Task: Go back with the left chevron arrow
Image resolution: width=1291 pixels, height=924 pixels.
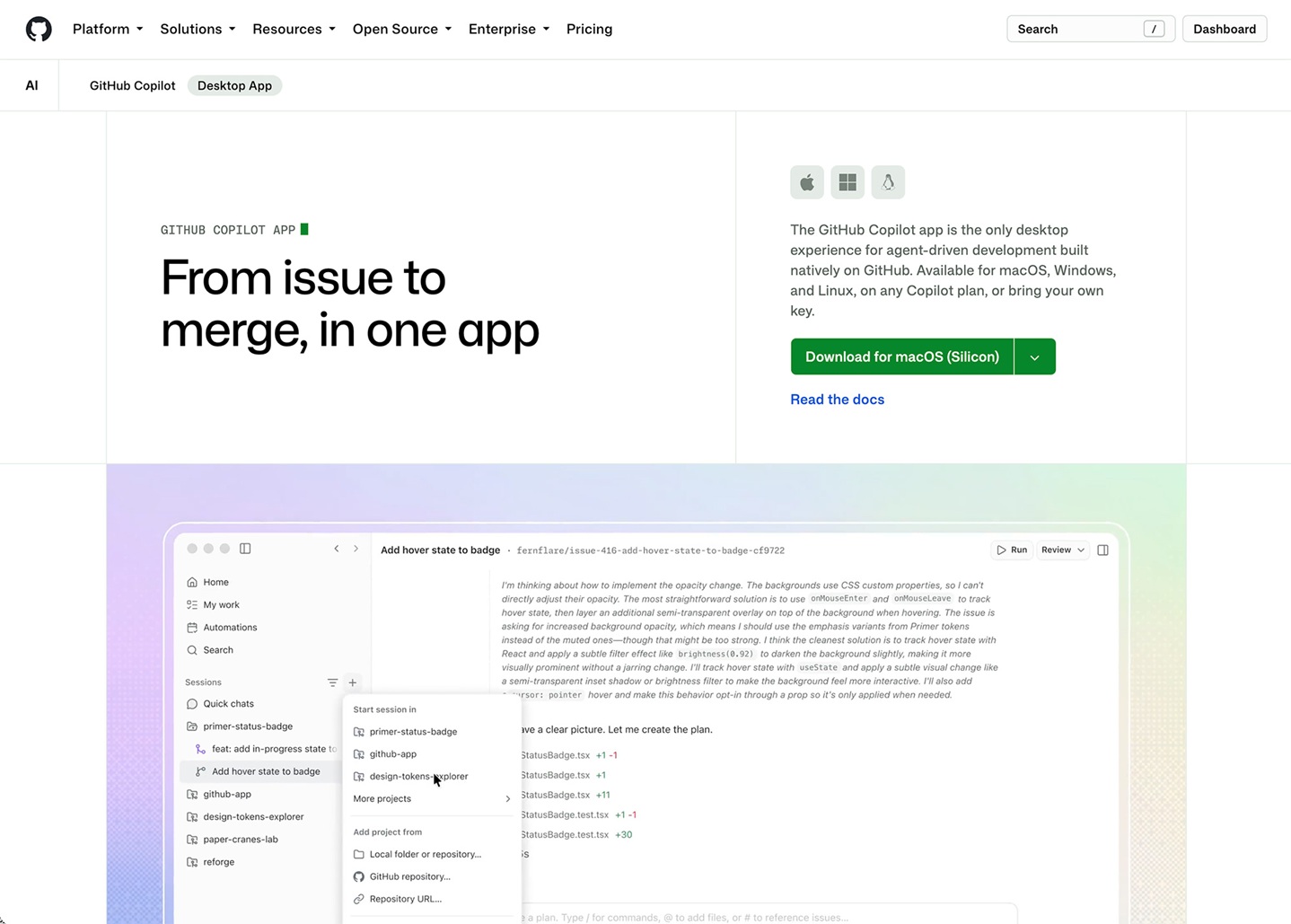Action: pos(337,549)
